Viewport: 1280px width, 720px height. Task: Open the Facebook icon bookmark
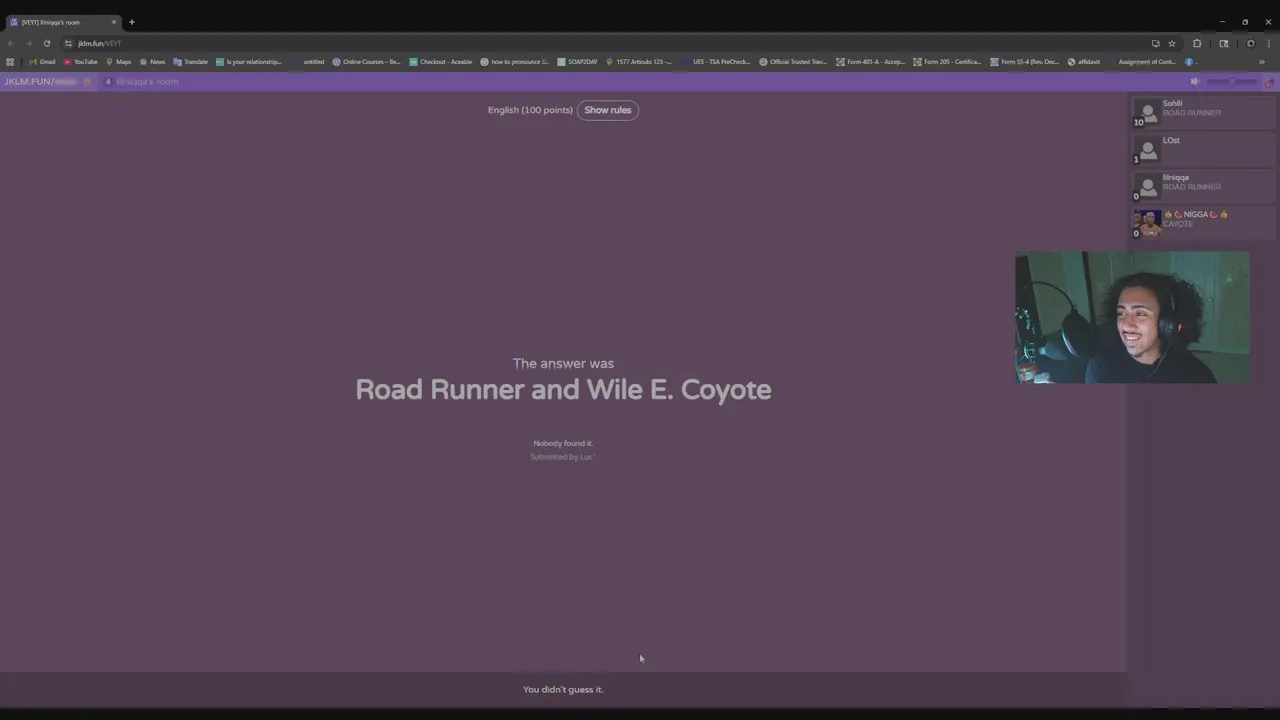[x=1190, y=62]
